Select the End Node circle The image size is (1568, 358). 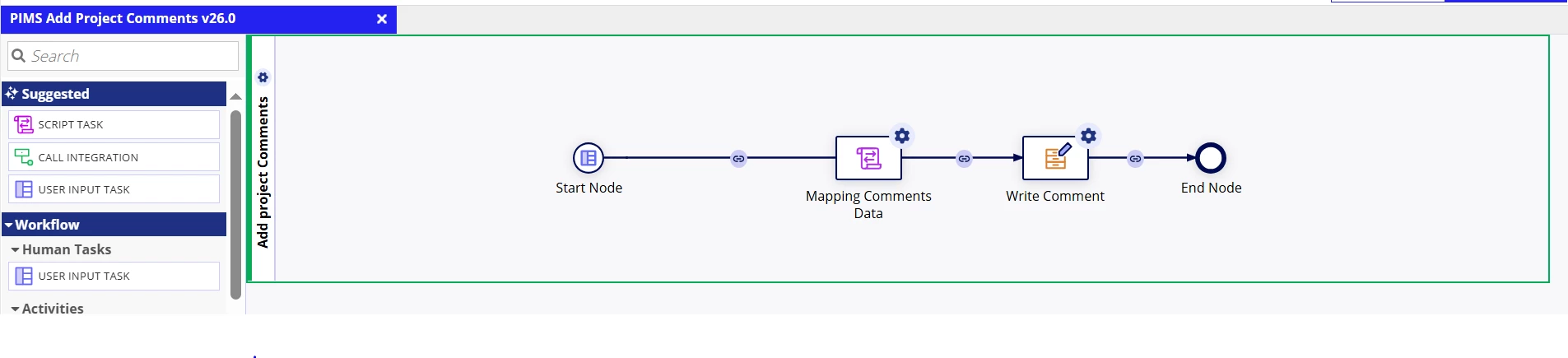pos(1211,158)
